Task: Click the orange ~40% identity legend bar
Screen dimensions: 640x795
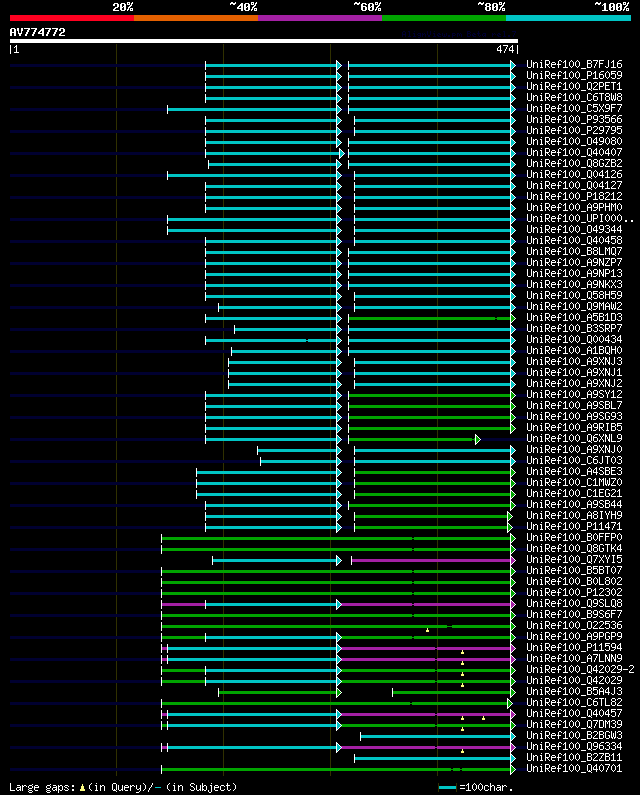Action: point(196,18)
